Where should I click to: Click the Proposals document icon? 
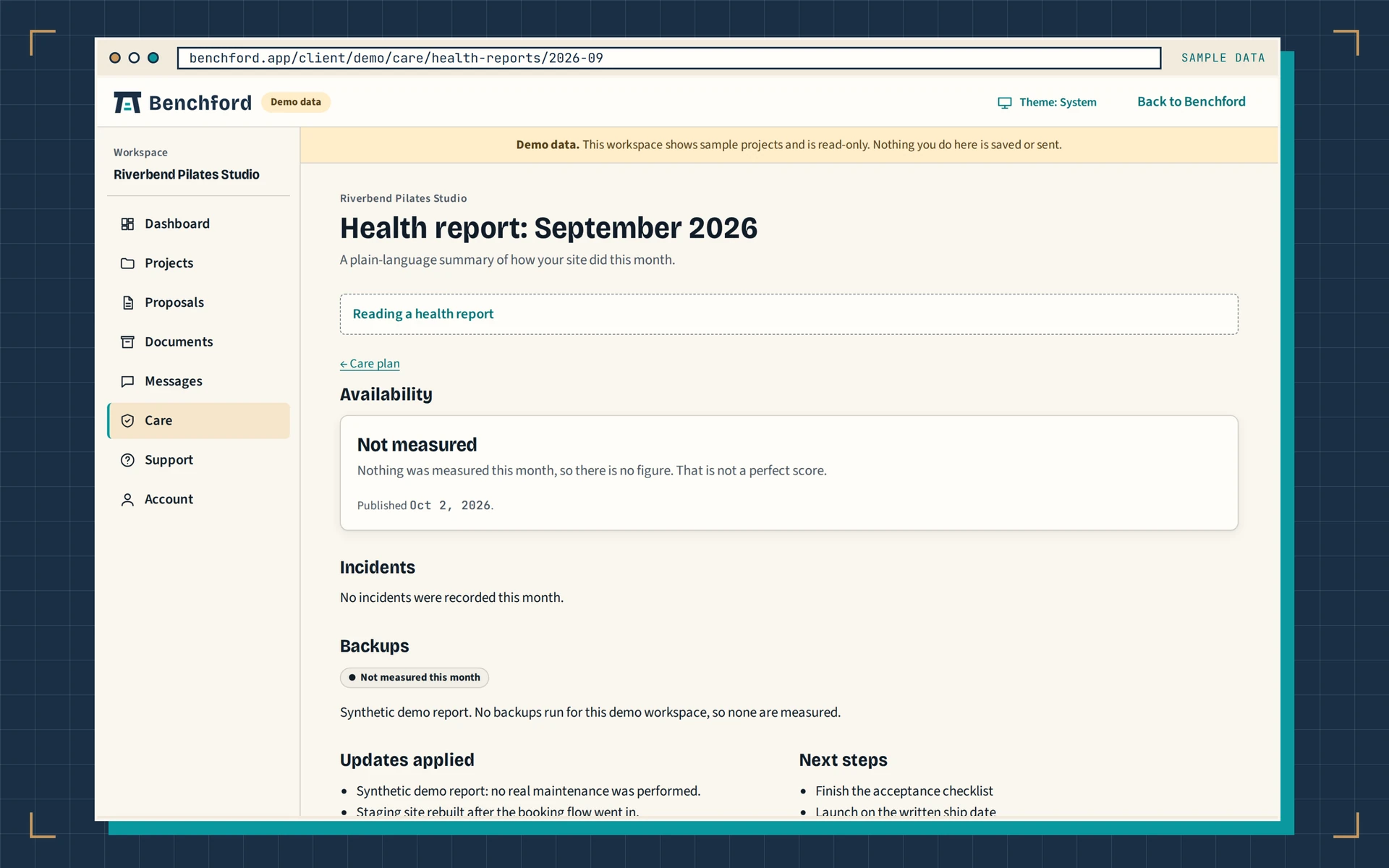pyautogui.click(x=127, y=302)
